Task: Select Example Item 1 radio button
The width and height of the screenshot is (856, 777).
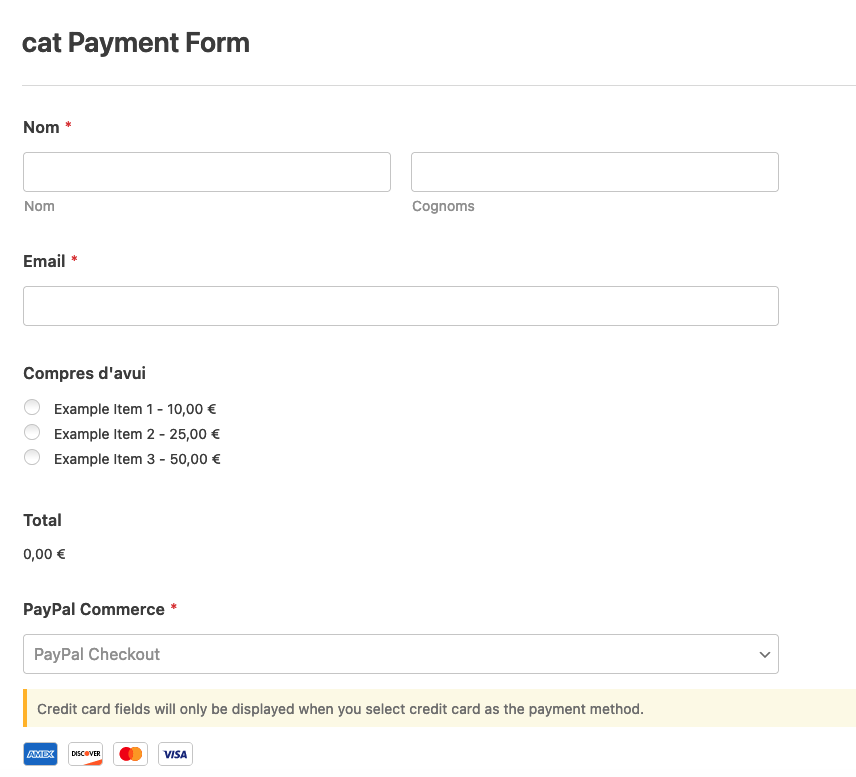Action: point(32,407)
